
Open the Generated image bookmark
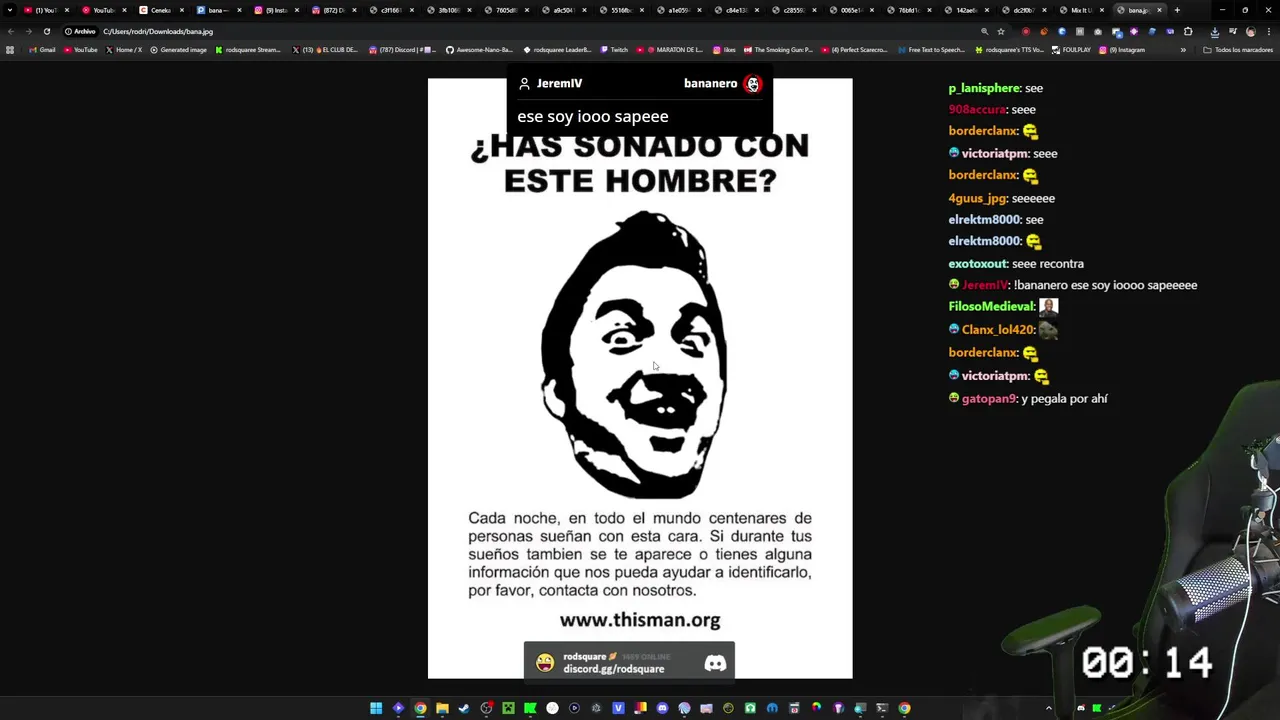179,49
